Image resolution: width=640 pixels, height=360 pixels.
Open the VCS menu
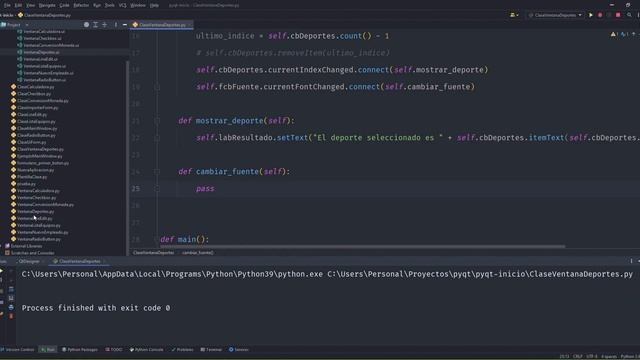122,5
